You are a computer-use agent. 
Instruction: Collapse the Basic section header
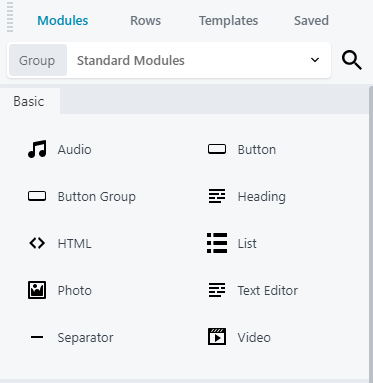pyautogui.click(x=29, y=101)
